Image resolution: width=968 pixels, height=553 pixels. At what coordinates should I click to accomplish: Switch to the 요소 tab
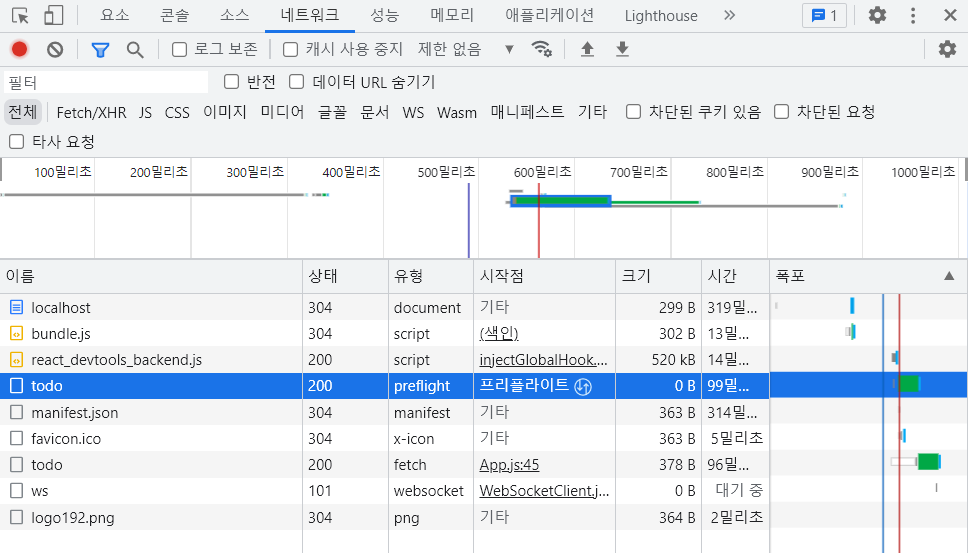115,15
